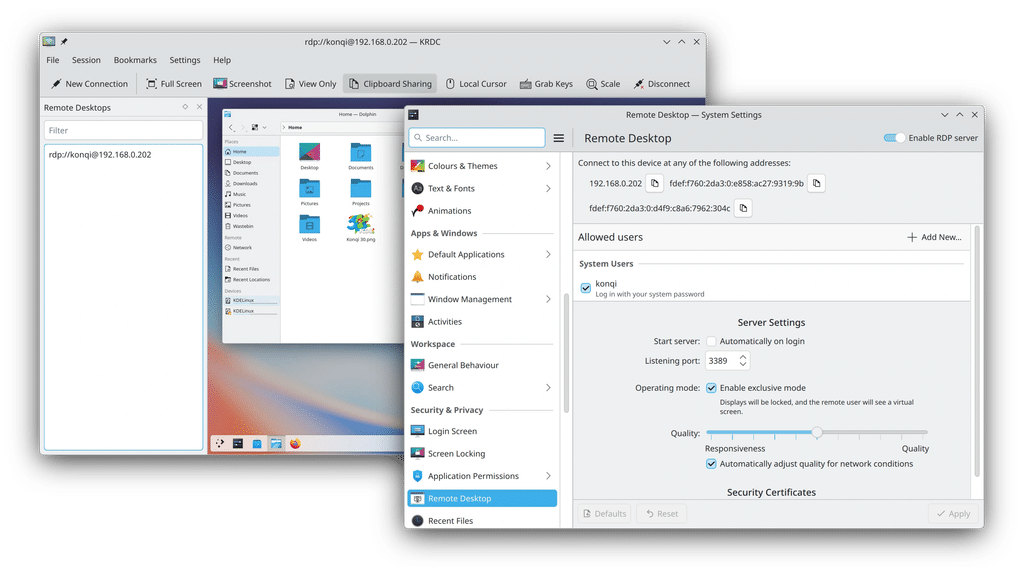
Task: Open Screen Locking settings
Action: pyautogui.click(x=482, y=454)
